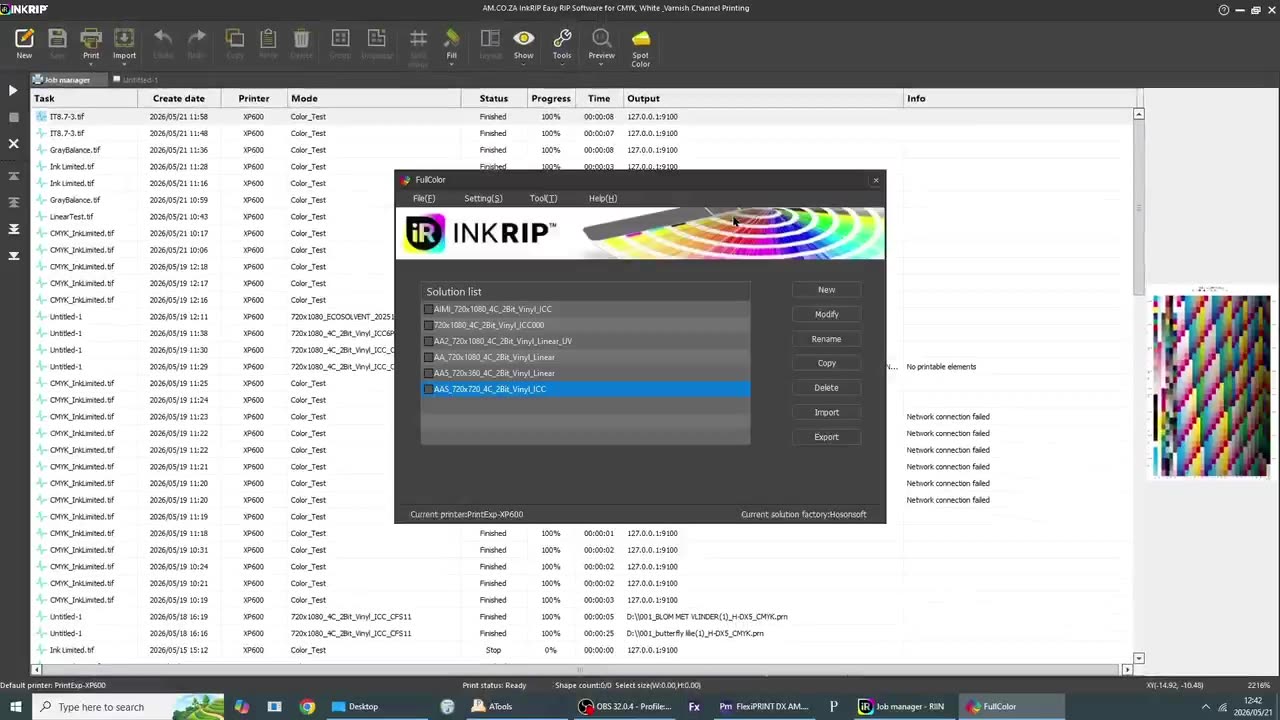Check the AA5_720x360_4C_2Bit_Vinyl_Linear checkbox
The width and height of the screenshot is (1280, 720).
(x=428, y=373)
